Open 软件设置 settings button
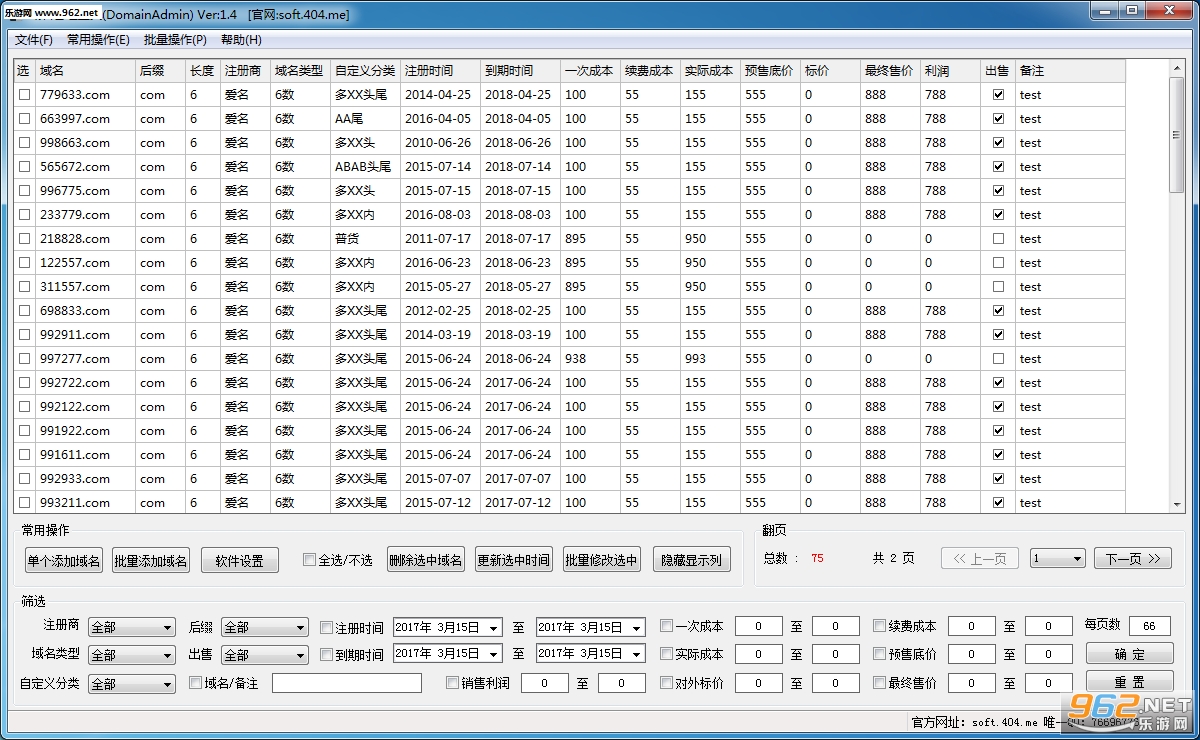This screenshot has width=1200, height=740. tap(239, 560)
